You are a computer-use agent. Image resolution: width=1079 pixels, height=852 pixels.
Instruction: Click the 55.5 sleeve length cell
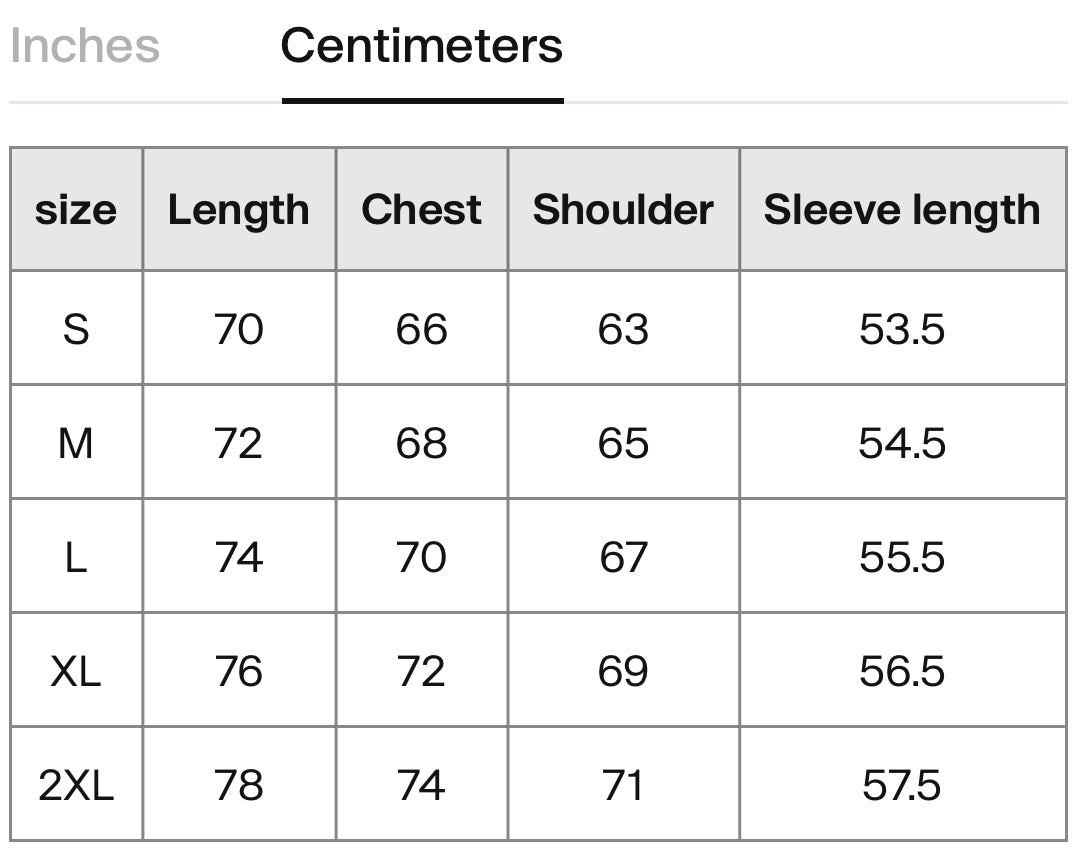(902, 556)
